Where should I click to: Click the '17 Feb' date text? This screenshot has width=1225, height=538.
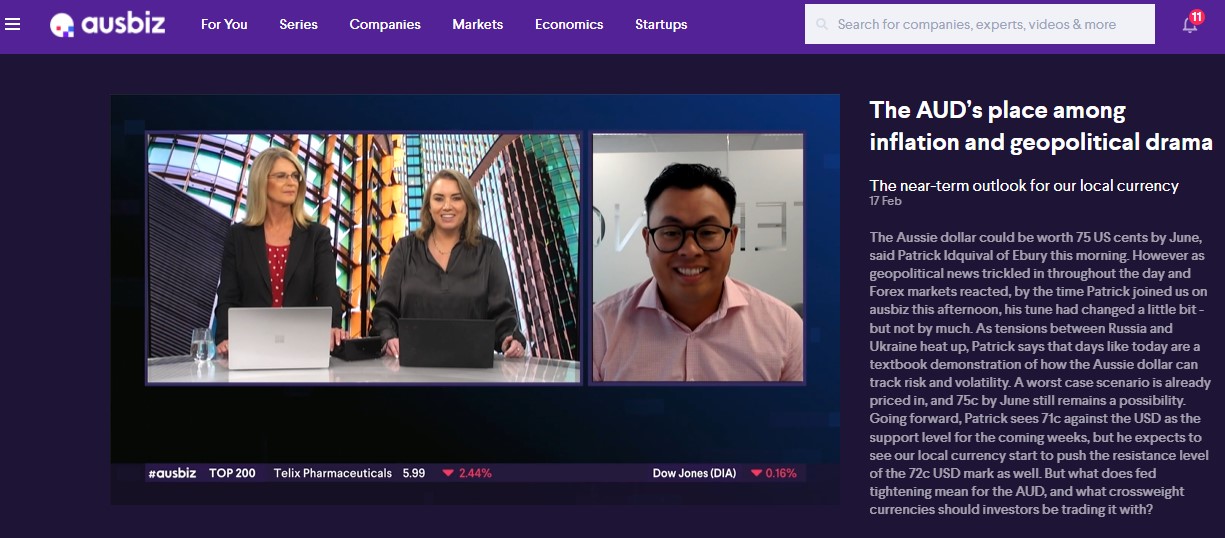[886, 201]
